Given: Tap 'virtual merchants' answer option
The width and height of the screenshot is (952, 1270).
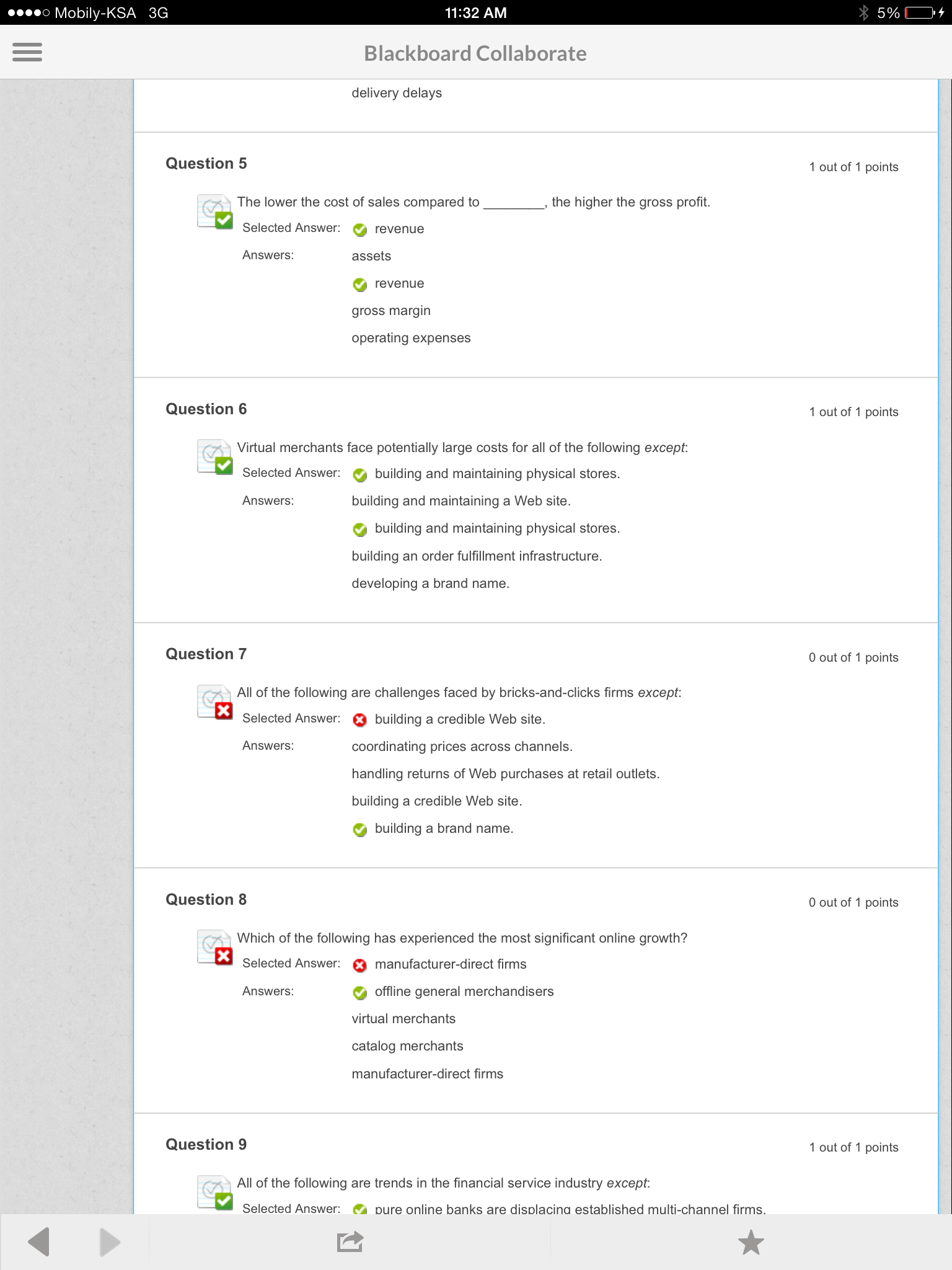Looking at the screenshot, I should (x=403, y=1019).
